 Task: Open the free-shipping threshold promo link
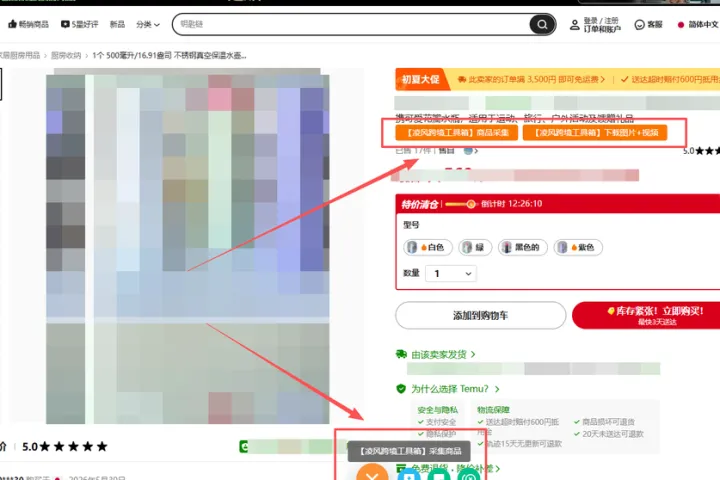[x=532, y=79]
